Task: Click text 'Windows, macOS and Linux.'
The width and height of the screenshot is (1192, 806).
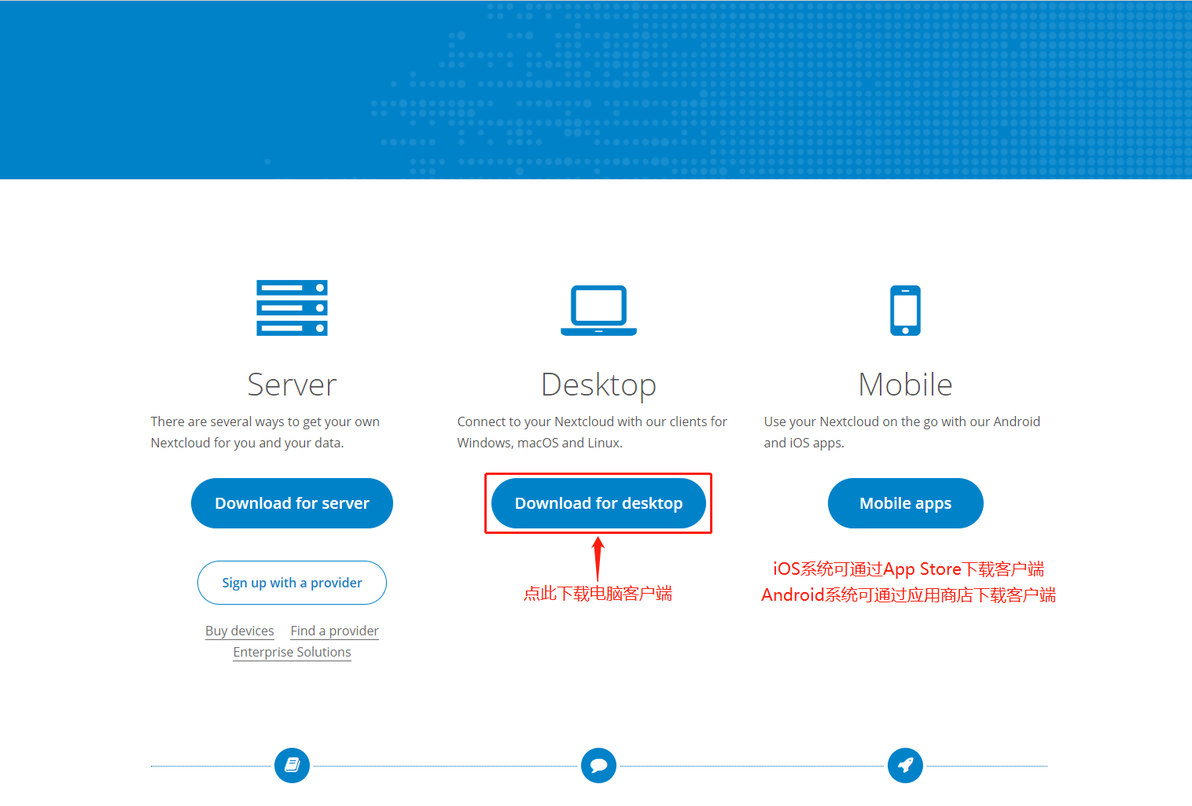Action: click(x=540, y=443)
